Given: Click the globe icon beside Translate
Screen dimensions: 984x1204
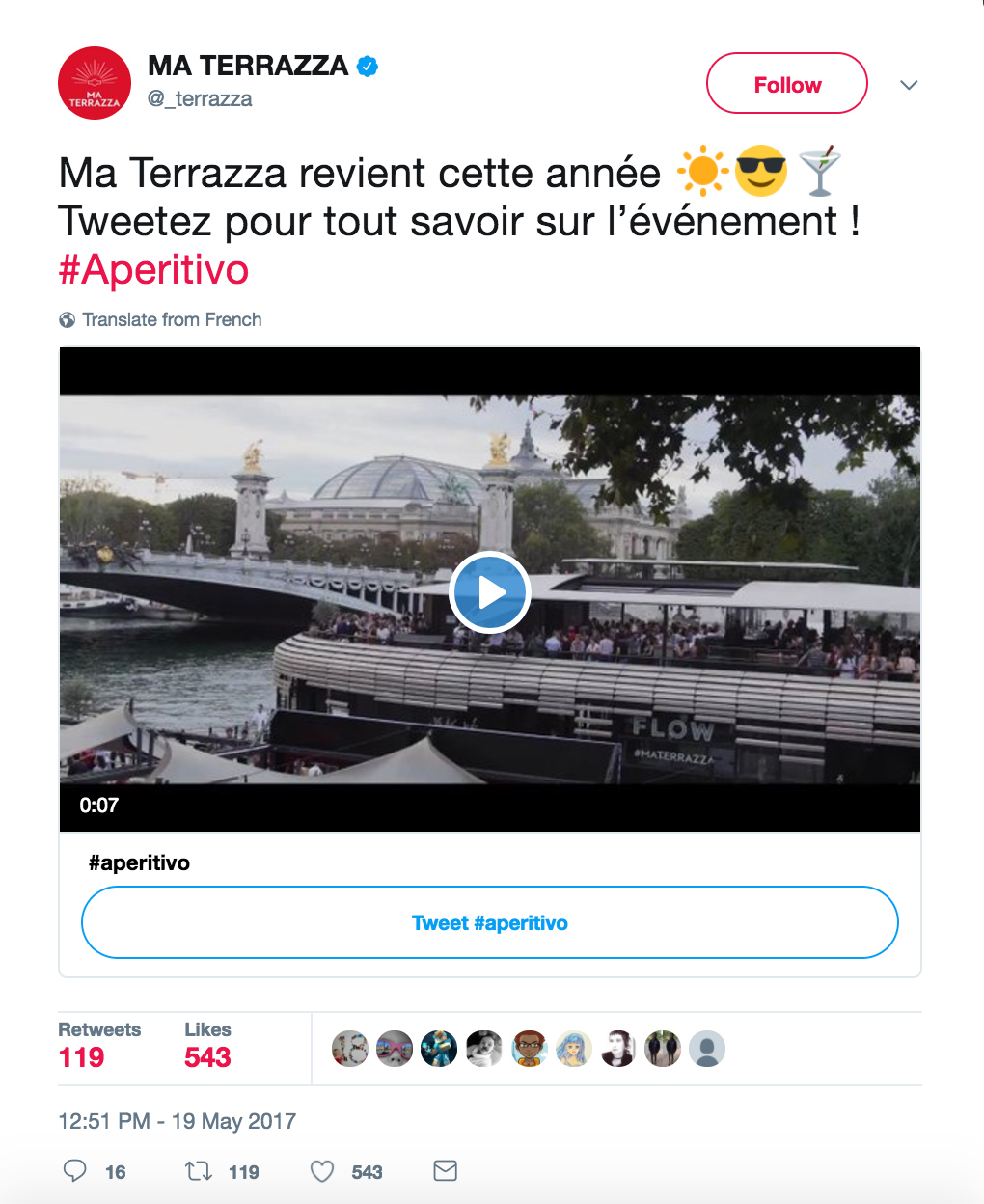Looking at the screenshot, I should pos(68,320).
